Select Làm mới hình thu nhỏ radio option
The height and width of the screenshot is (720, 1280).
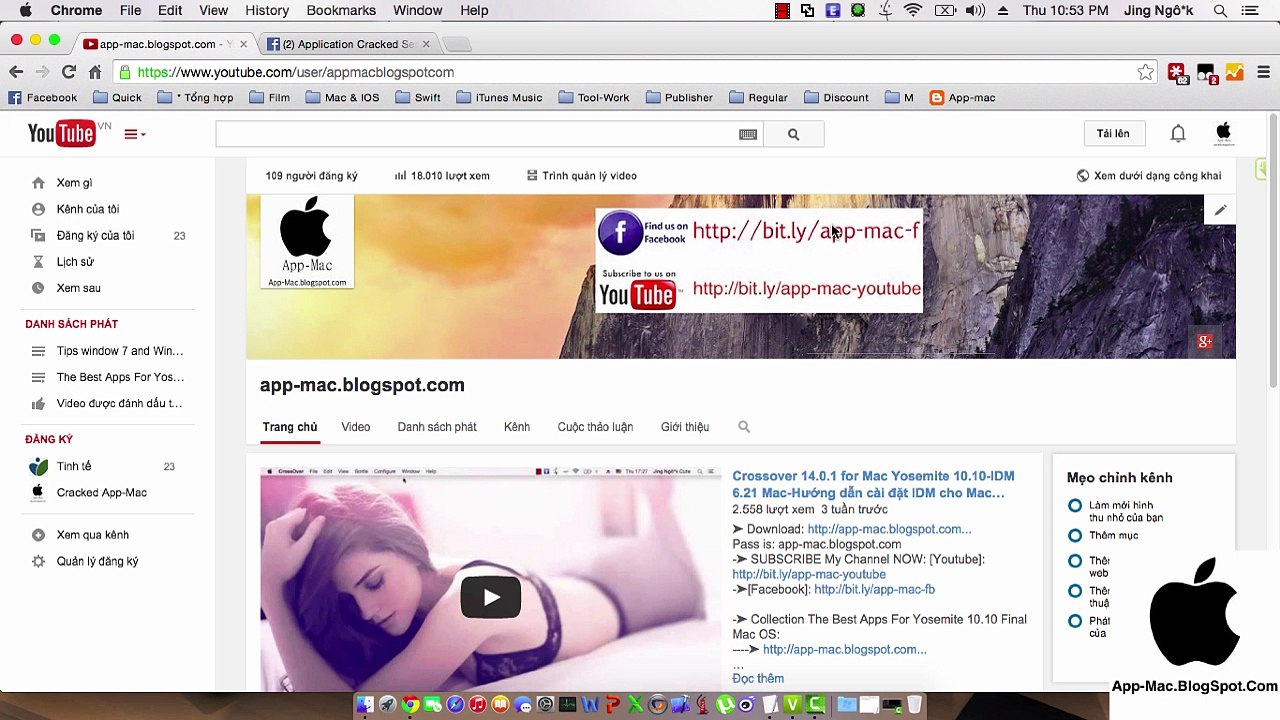pyautogui.click(x=1075, y=506)
